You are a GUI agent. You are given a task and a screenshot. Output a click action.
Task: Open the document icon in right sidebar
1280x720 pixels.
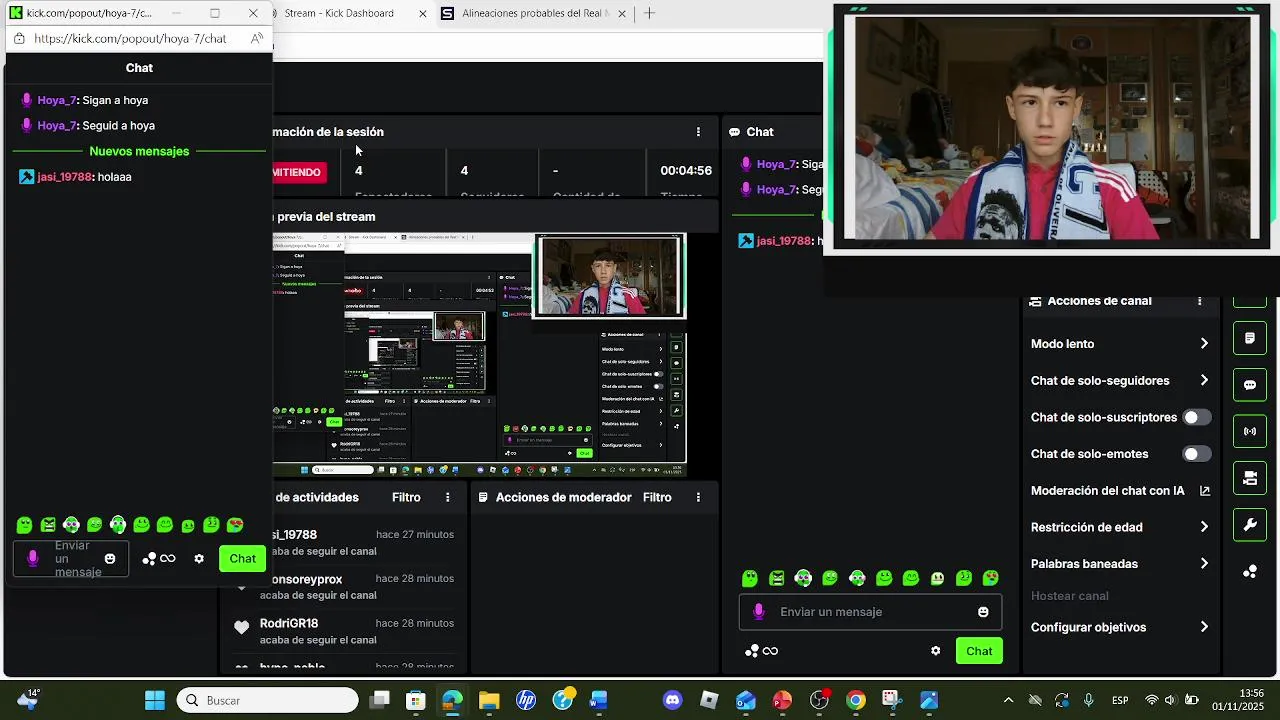click(x=1250, y=339)
